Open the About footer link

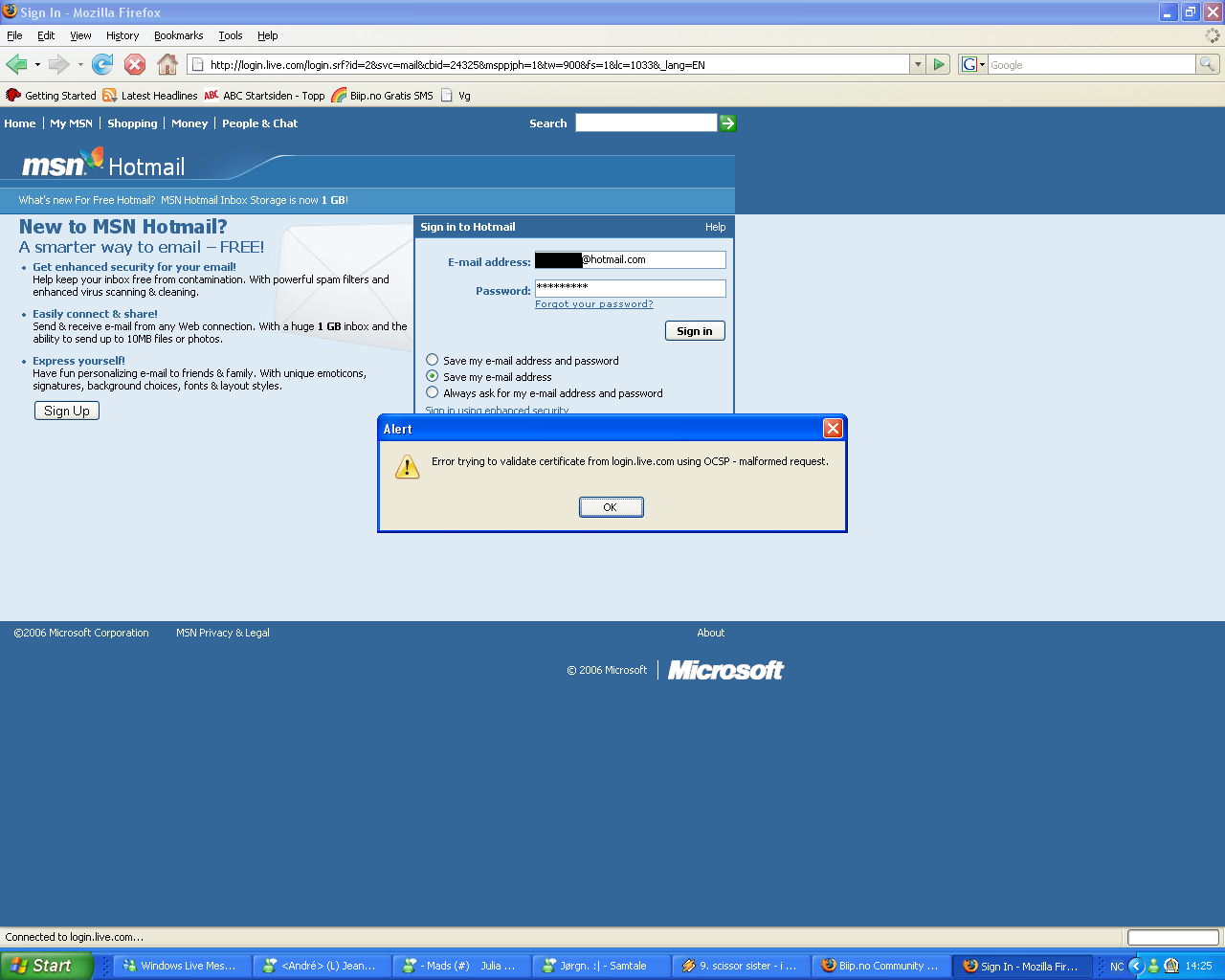(x=710, y=633)
